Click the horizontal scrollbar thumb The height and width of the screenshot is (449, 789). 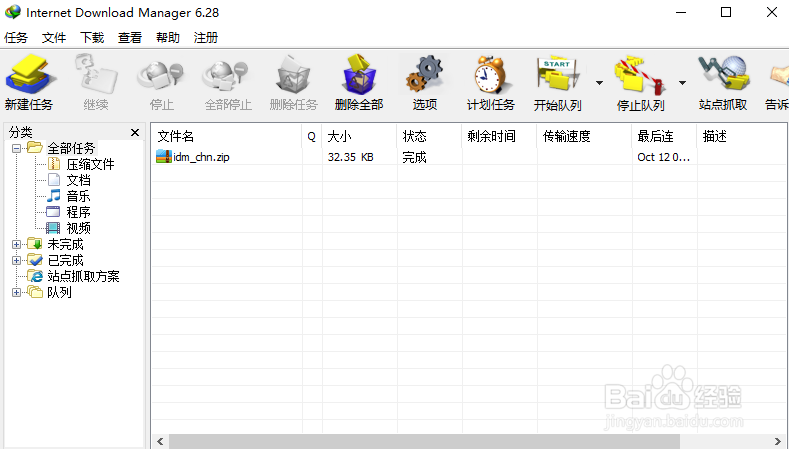[424, 441]
